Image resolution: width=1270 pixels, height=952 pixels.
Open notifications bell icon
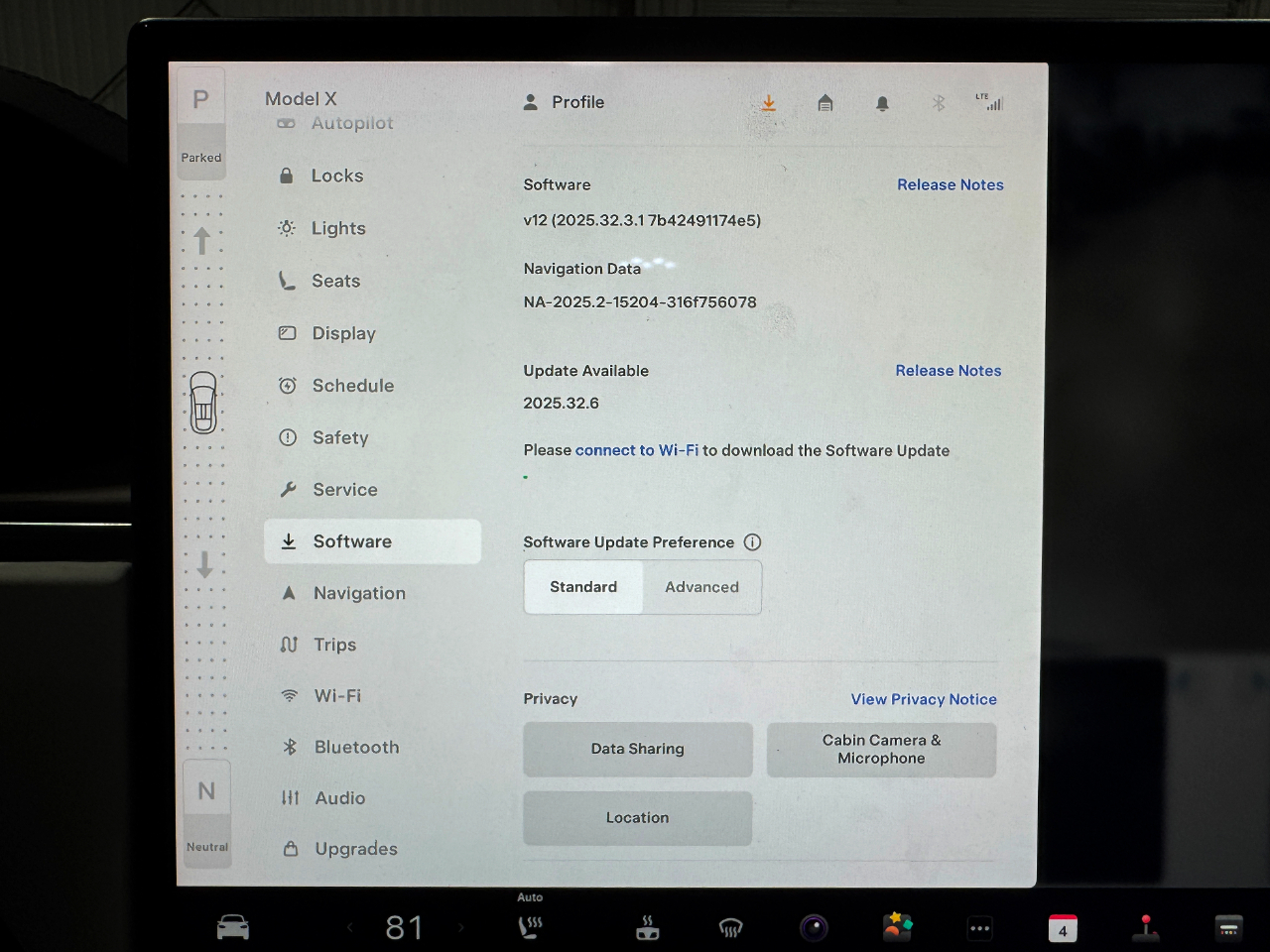tap(882, 103)
